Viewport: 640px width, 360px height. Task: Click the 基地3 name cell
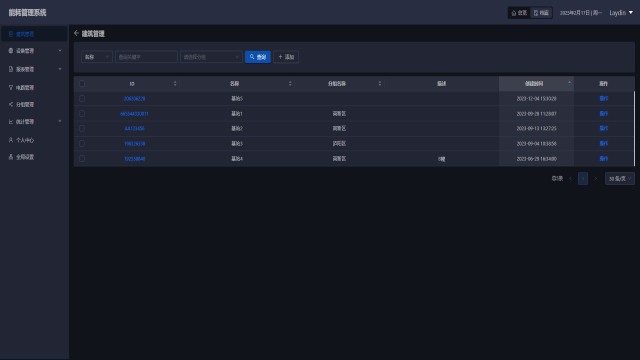pos(237,143)
